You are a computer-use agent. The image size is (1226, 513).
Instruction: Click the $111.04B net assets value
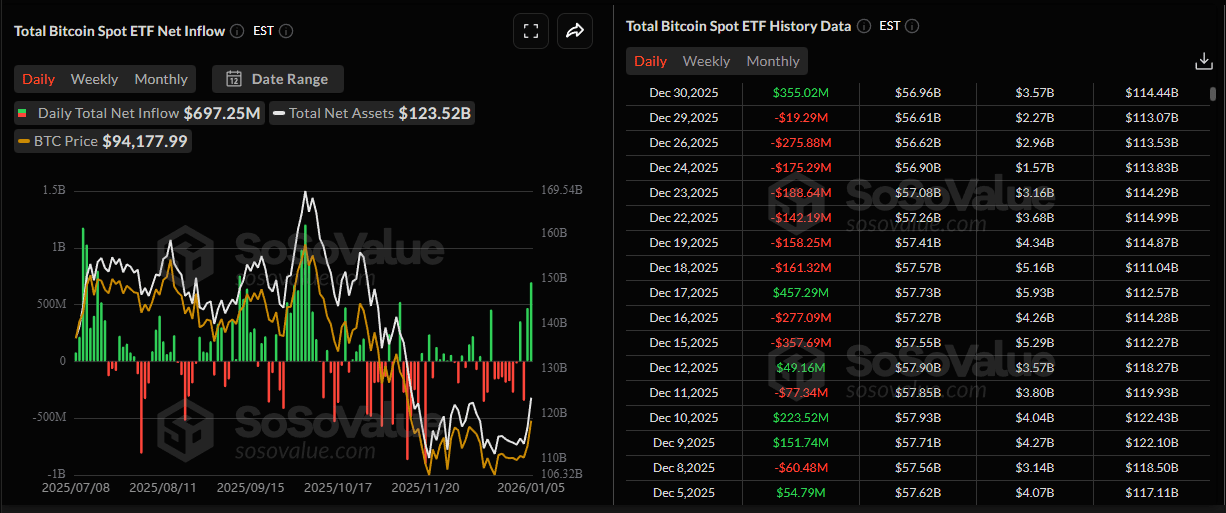[x=1153, y=268]
